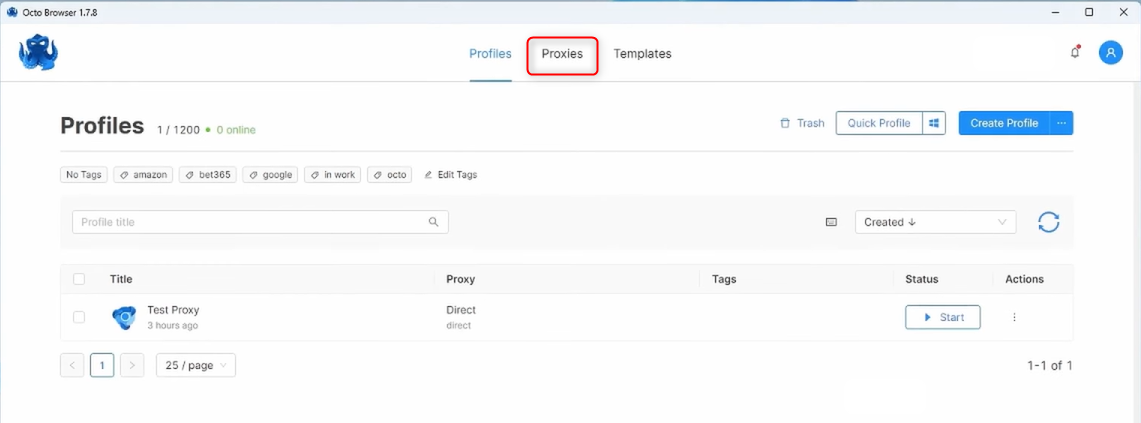Switch to the Templates tab
The width and height of the screenshot is (1141, 423).
pyautogui.click(x=643, y=54)
